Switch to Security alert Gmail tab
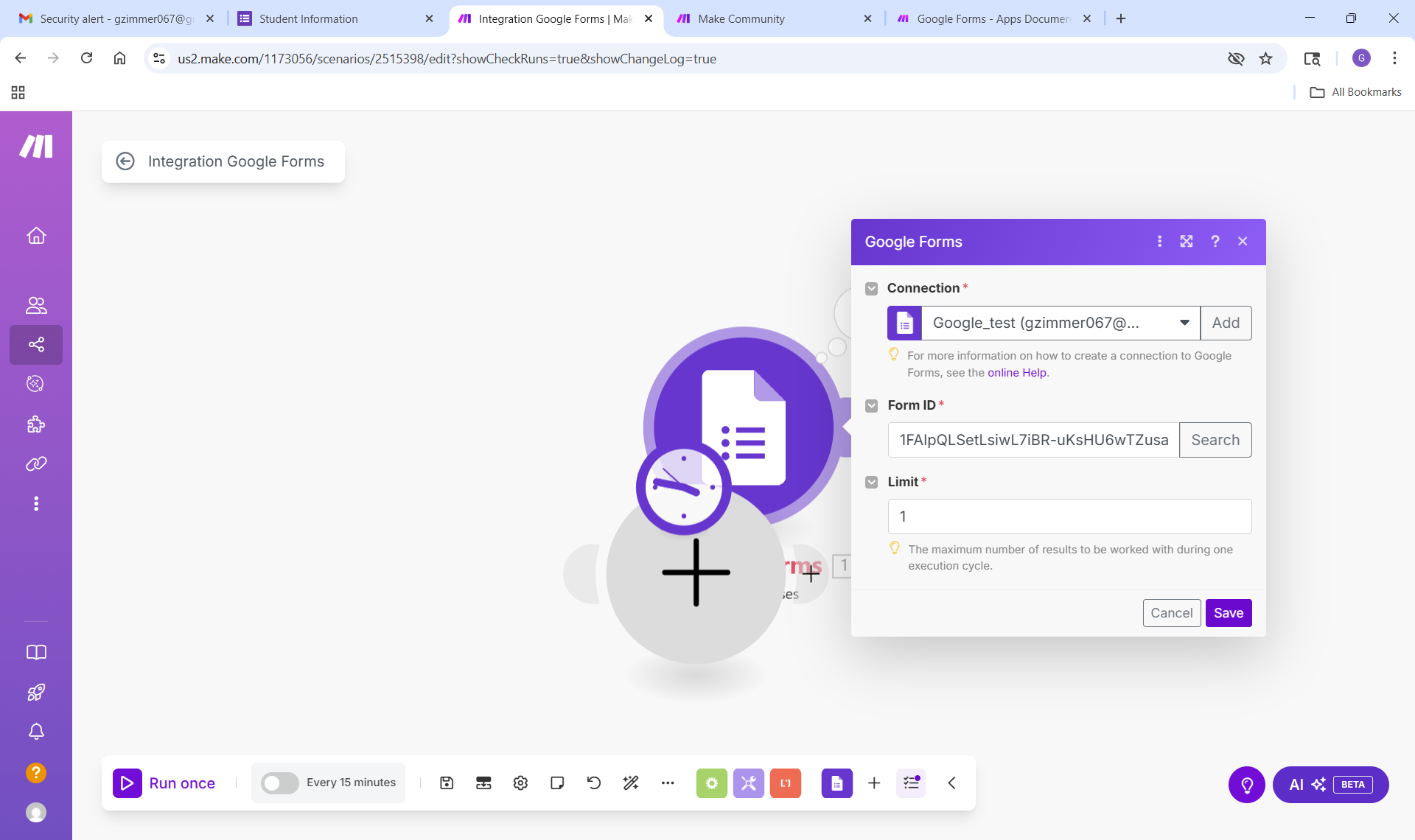Viewport: 1415px width, 840px height. 118,18
